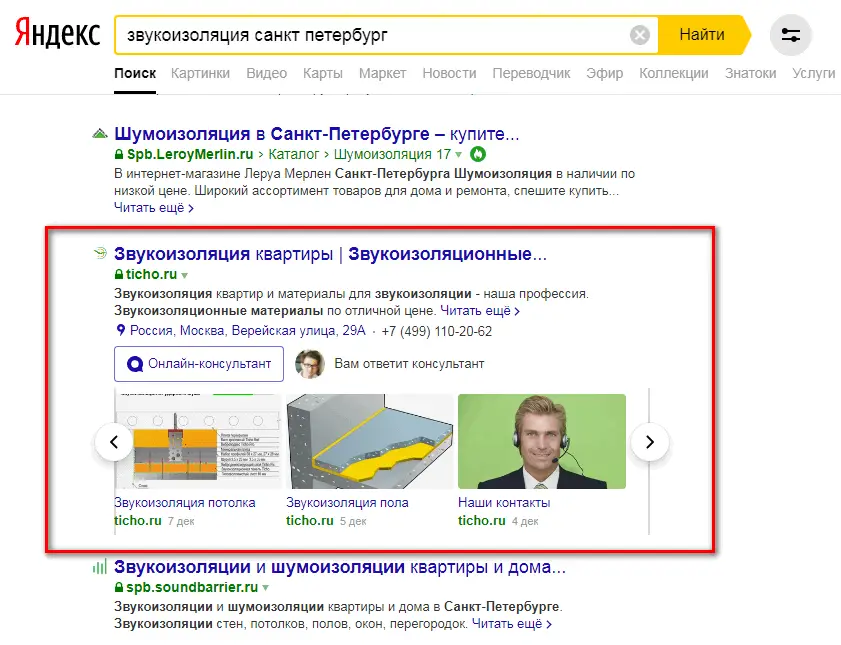Click the Вам ответит консультант text
Viewport: 841px width, 645px height.
point(409,364)
